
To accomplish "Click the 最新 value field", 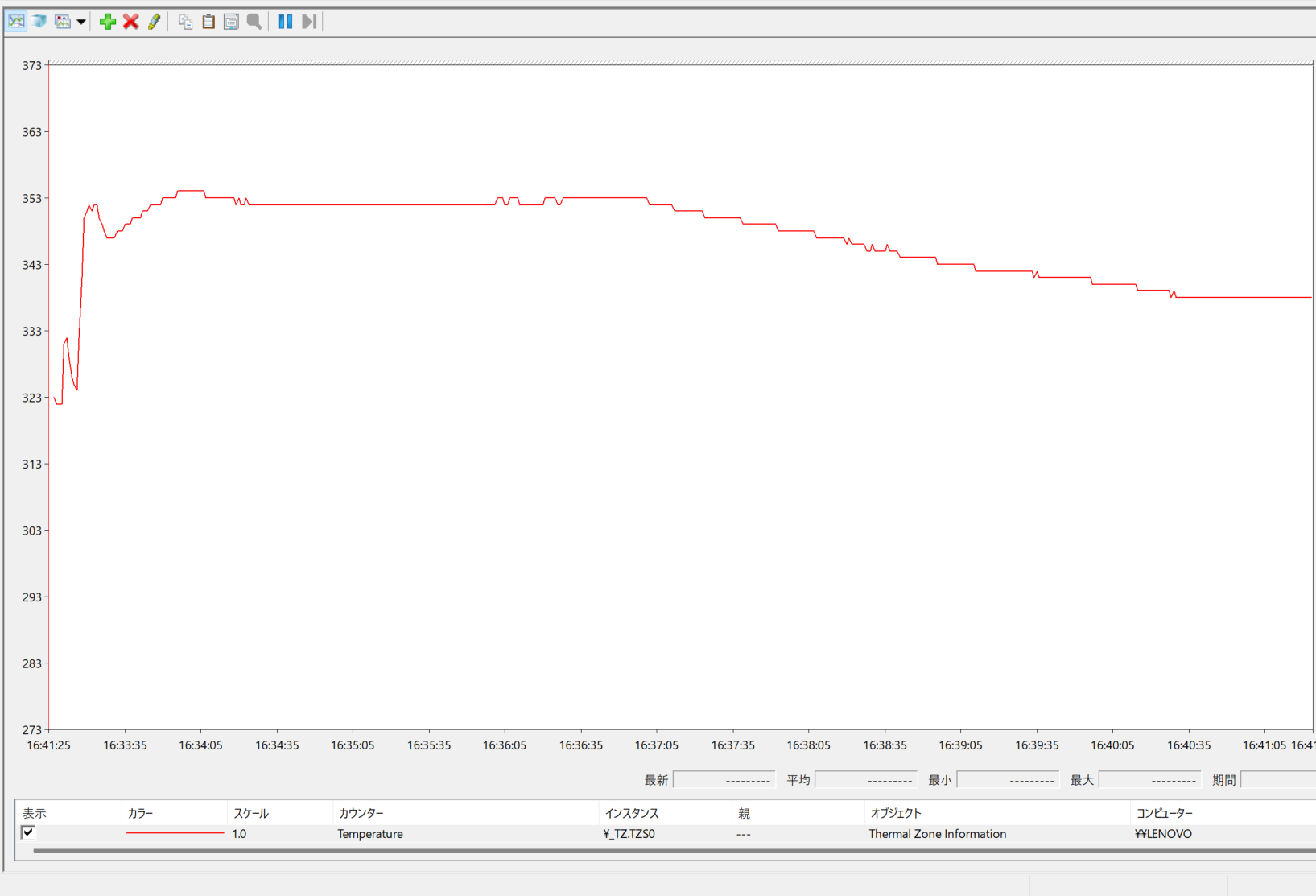I will tap(724, 780).
